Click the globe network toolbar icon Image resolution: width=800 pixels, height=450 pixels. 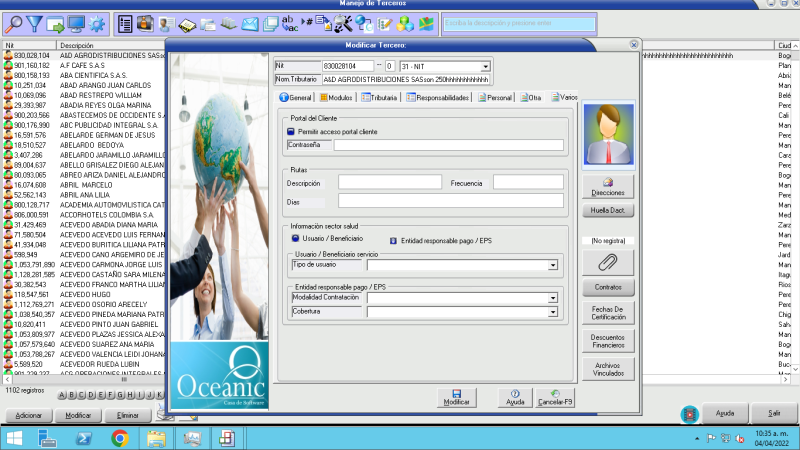point(364,24)
